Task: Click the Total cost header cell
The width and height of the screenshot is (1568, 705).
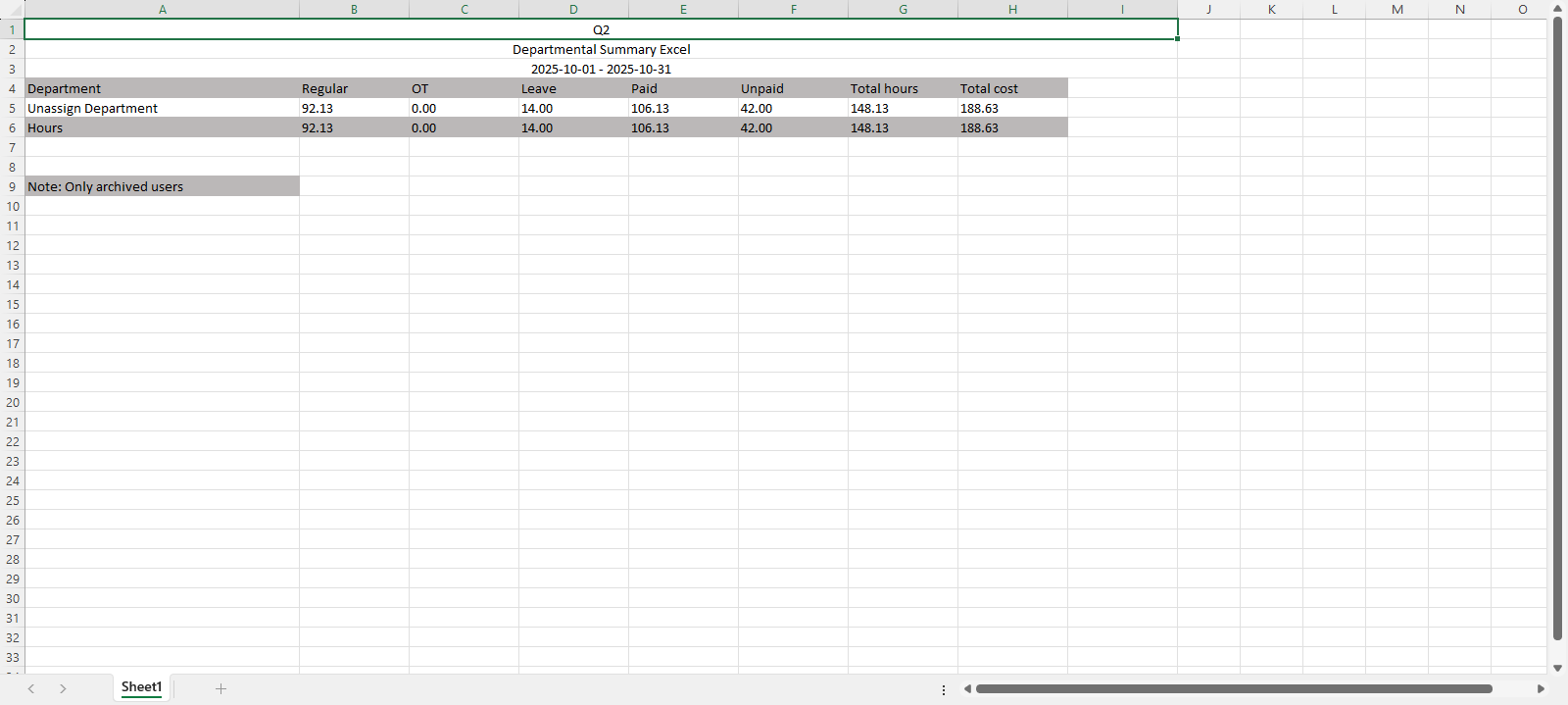Action: point(1012,88)
